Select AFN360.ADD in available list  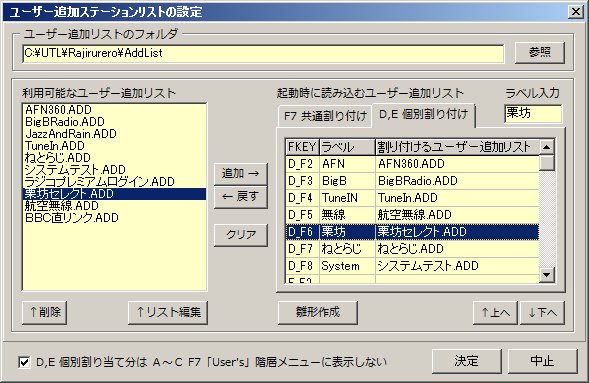coord(114,110)
